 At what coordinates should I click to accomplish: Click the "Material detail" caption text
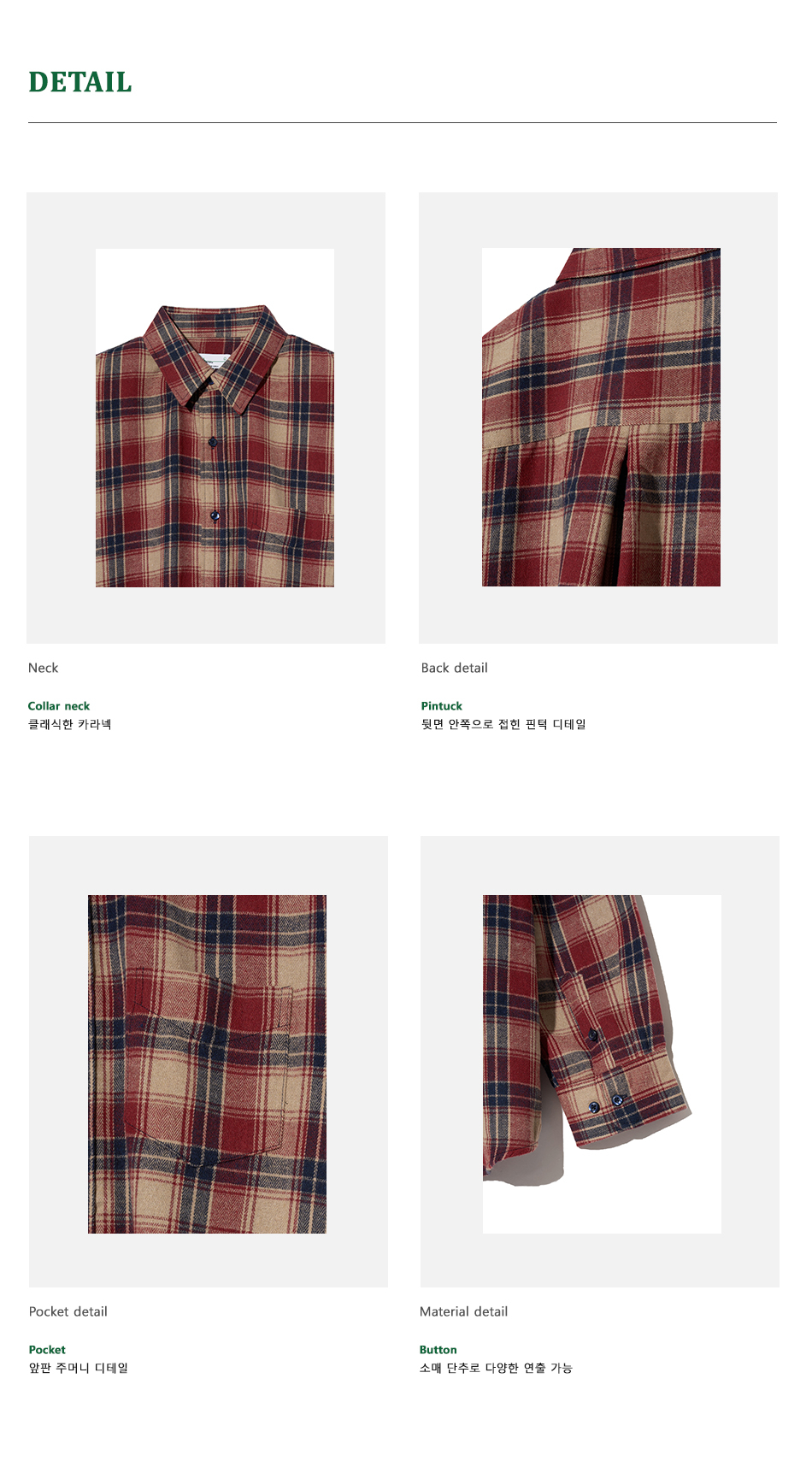[463, 1311]
